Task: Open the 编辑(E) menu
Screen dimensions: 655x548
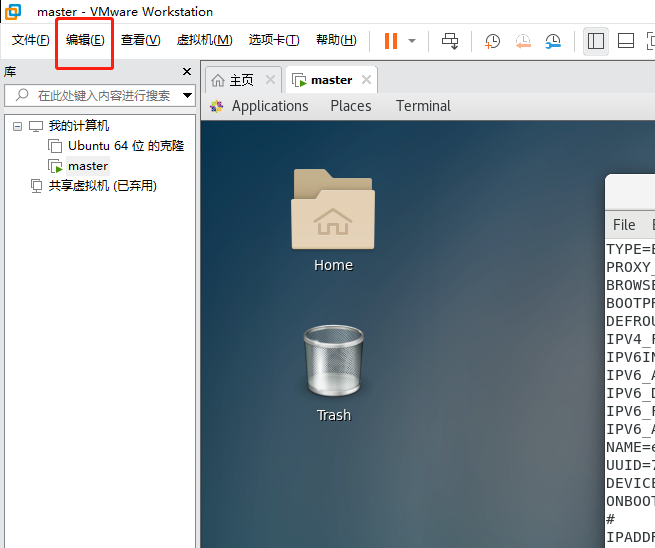Action: point(85,40)
